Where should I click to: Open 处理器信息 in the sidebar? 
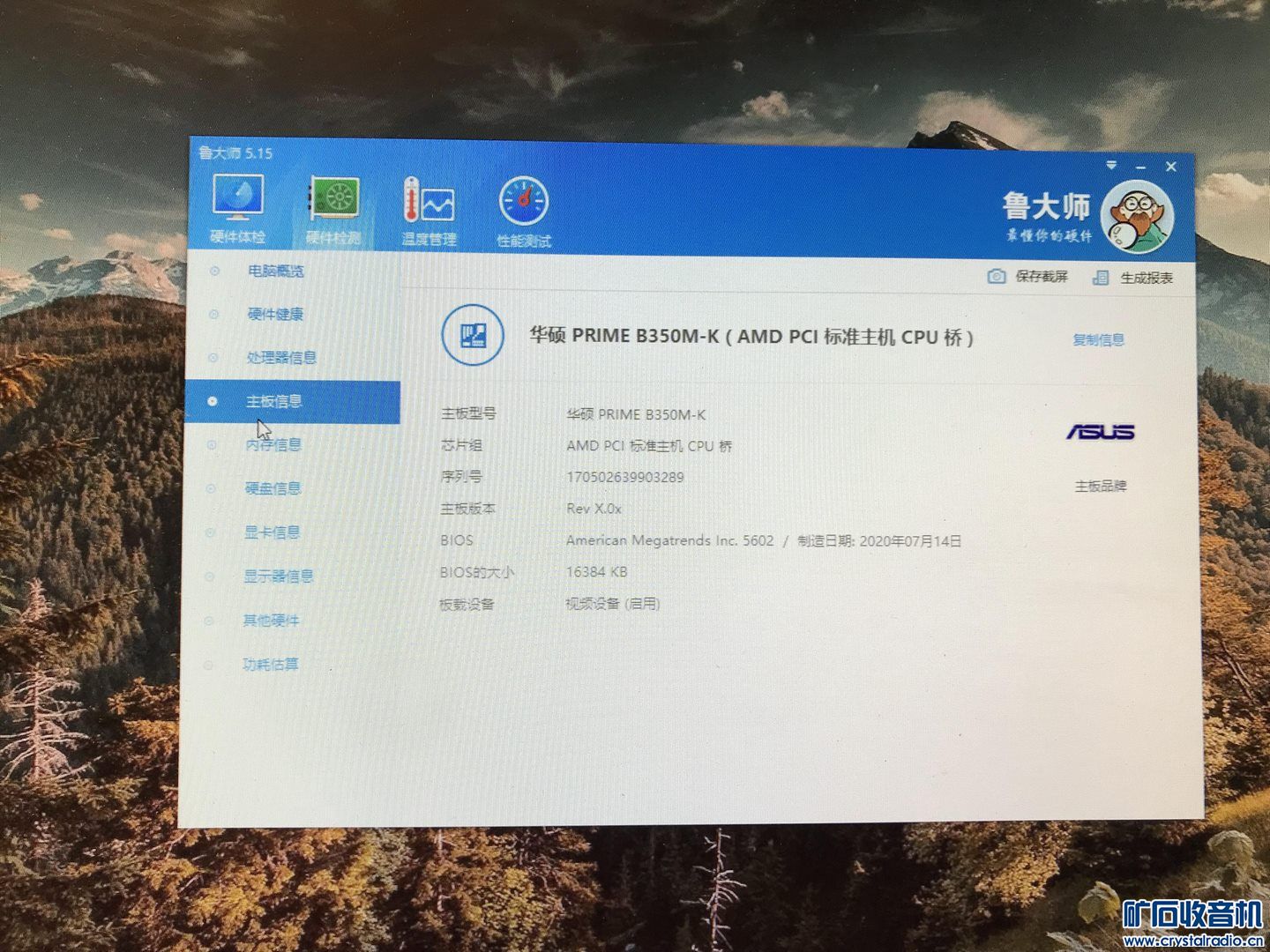coord(281,357)
